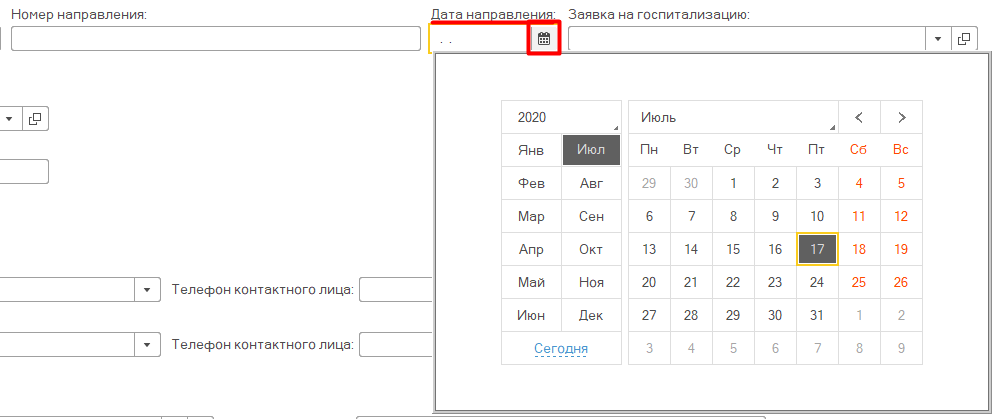
Task: Select month Авг in month list
Action: pos(591,183)
